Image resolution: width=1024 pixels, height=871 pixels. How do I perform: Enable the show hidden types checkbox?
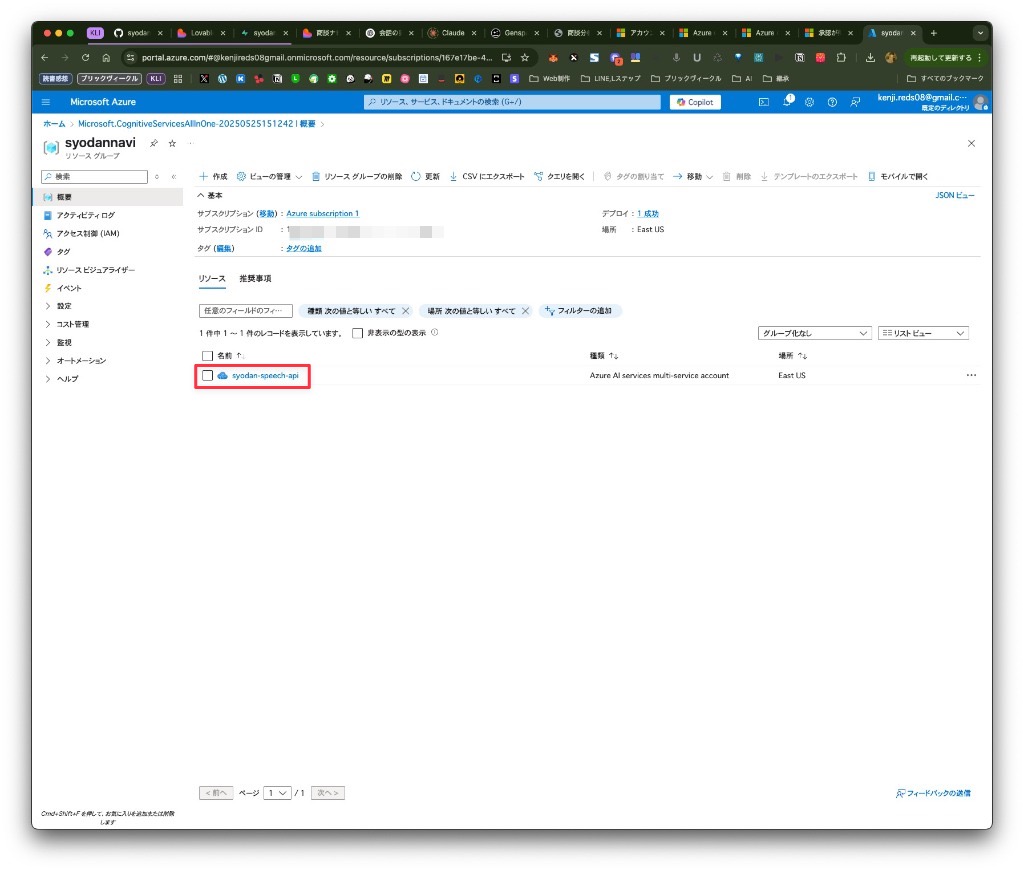click(357, 333)
